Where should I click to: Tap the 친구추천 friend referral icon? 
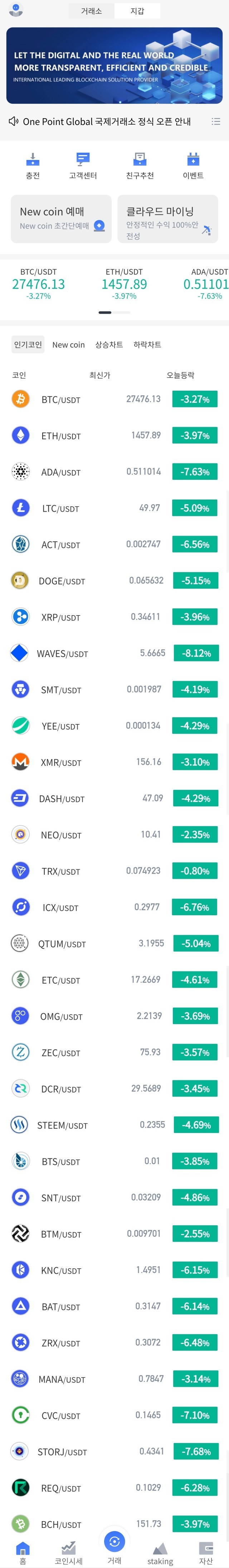tap(140, 160)
